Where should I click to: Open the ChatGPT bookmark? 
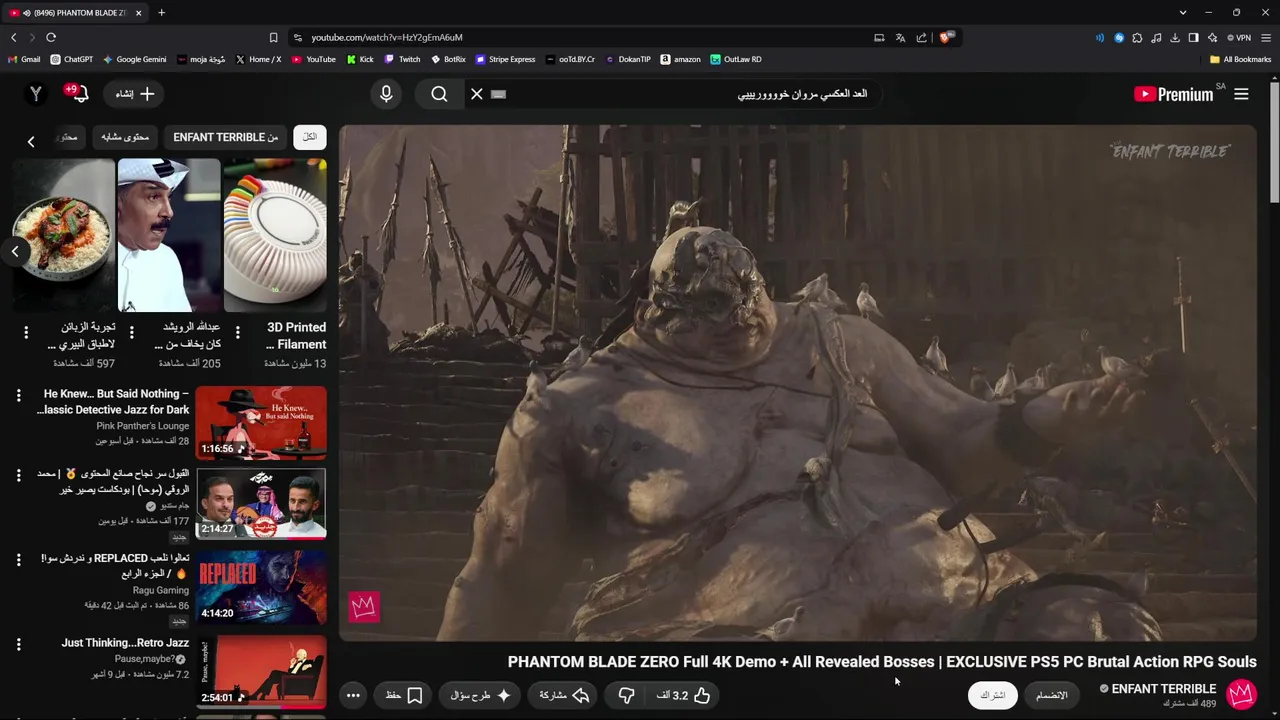click(71, 59)
